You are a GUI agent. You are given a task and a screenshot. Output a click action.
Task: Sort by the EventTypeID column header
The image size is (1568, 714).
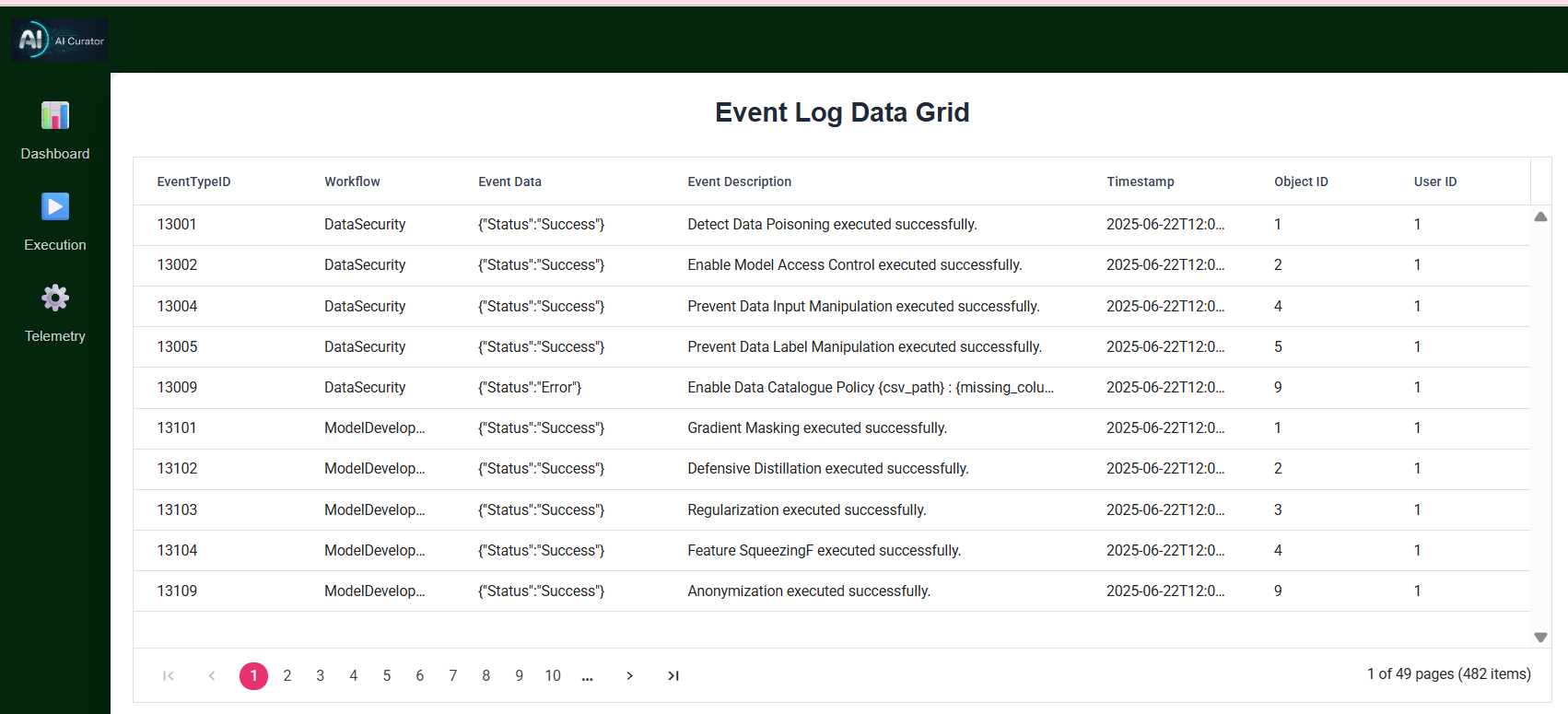pyautogui.click(x=193, y=181)
